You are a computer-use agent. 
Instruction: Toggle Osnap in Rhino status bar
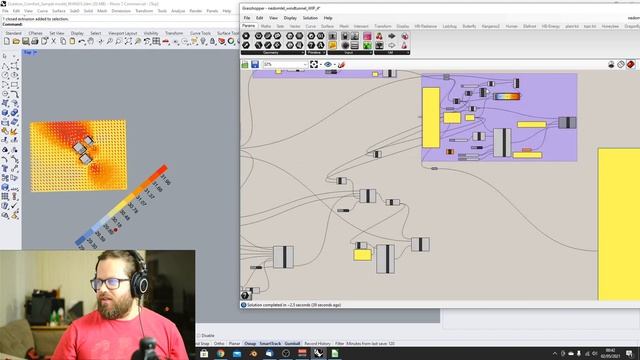tap(250, 344)
